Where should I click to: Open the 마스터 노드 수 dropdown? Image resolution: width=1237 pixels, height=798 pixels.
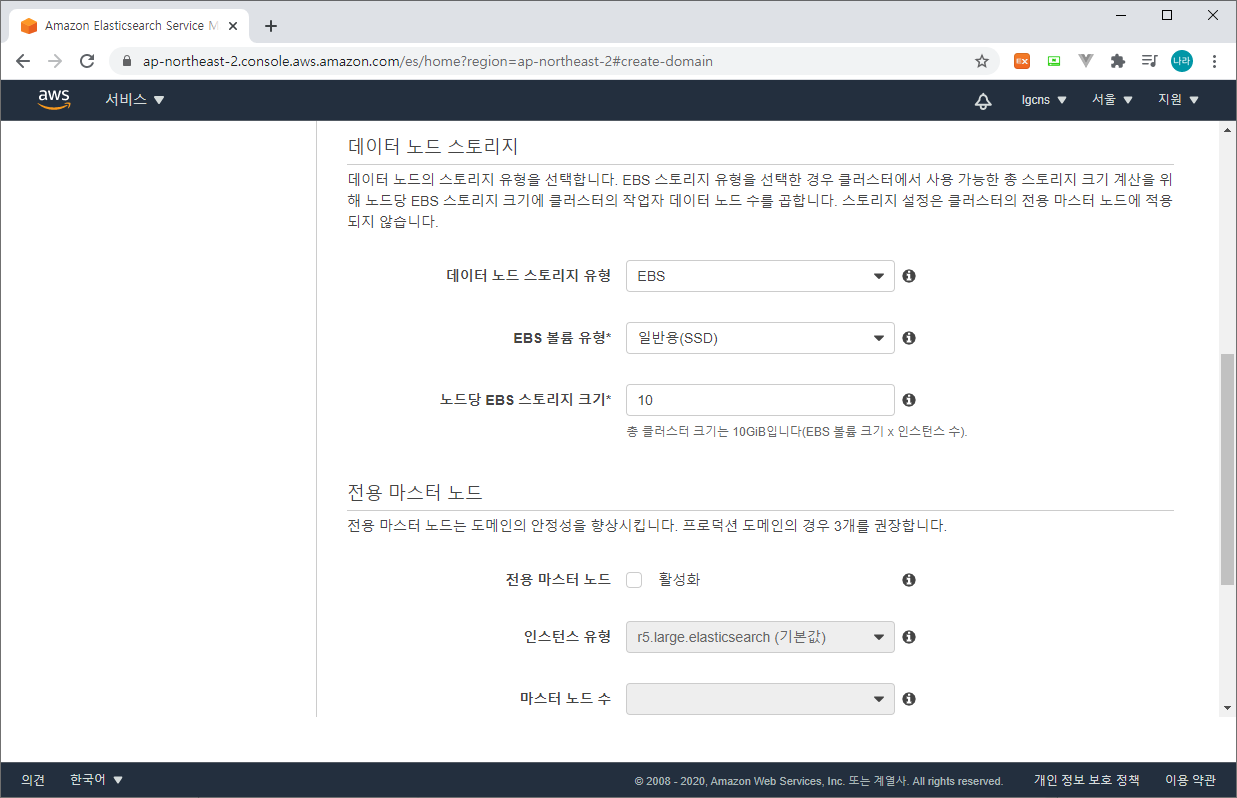pos(760,699)
